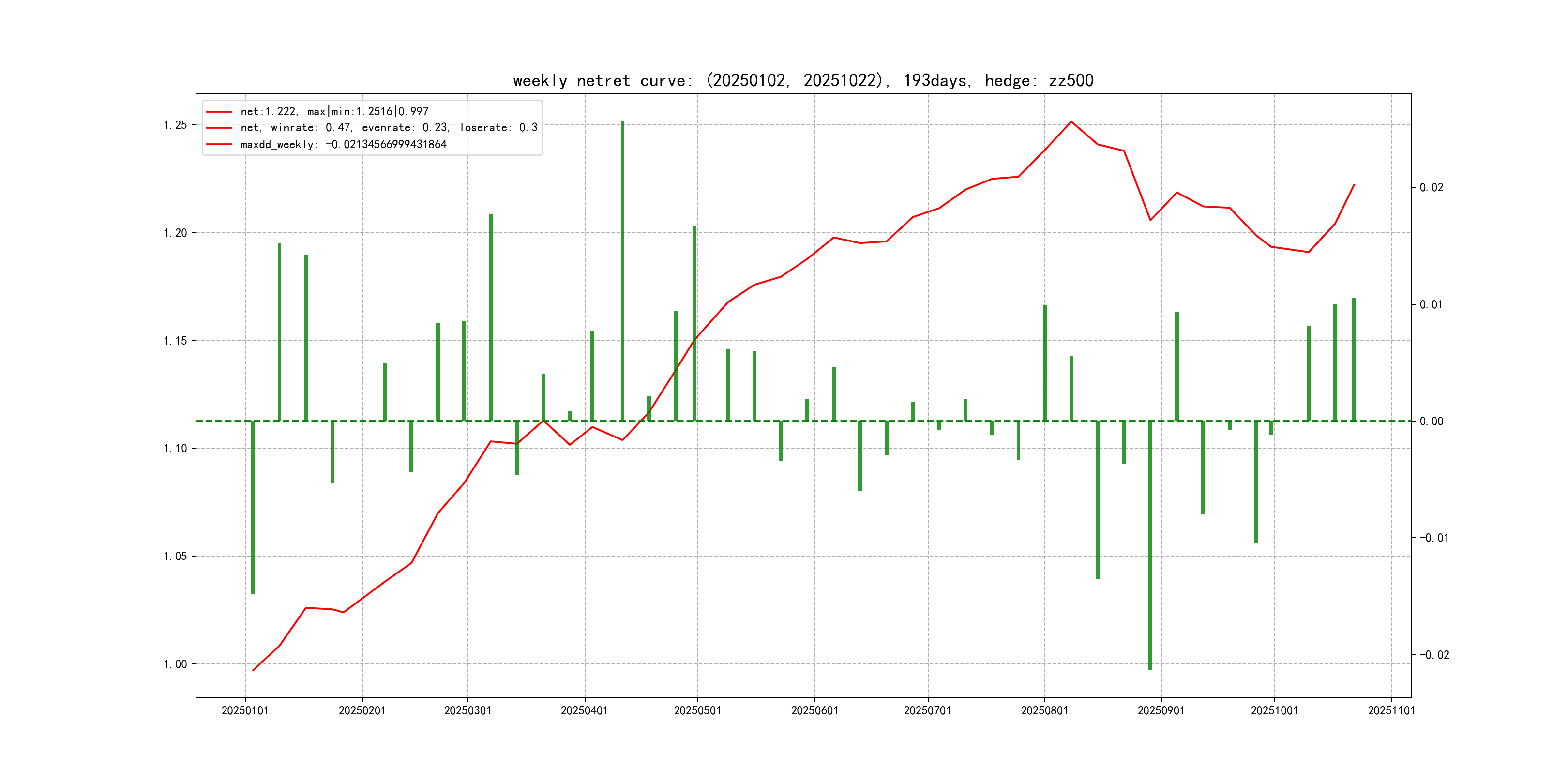
Task: Click the 1.25 left axis label
Action: point(175,125)
